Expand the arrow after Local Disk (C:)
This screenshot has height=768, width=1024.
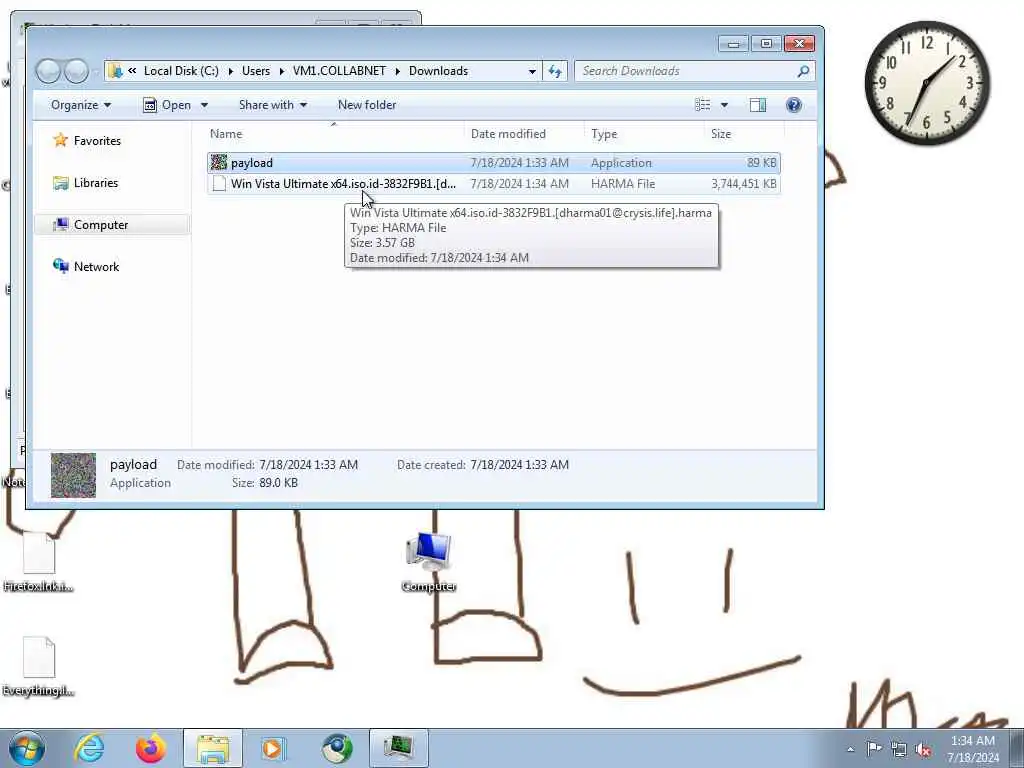[x=231, y=71]
